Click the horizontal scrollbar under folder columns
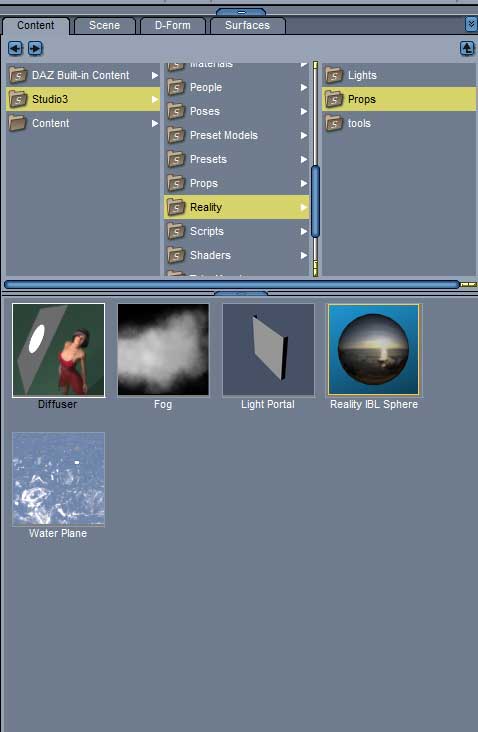The height and width of the screenshot is (732, 478). (x=232, y=284)
